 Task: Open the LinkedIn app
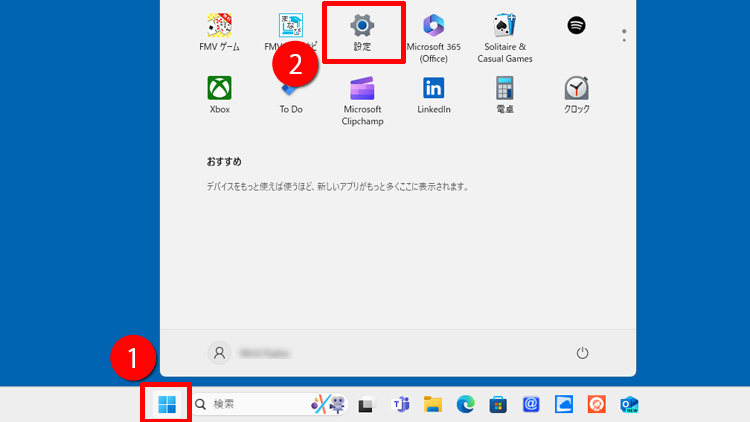[433, 95]
